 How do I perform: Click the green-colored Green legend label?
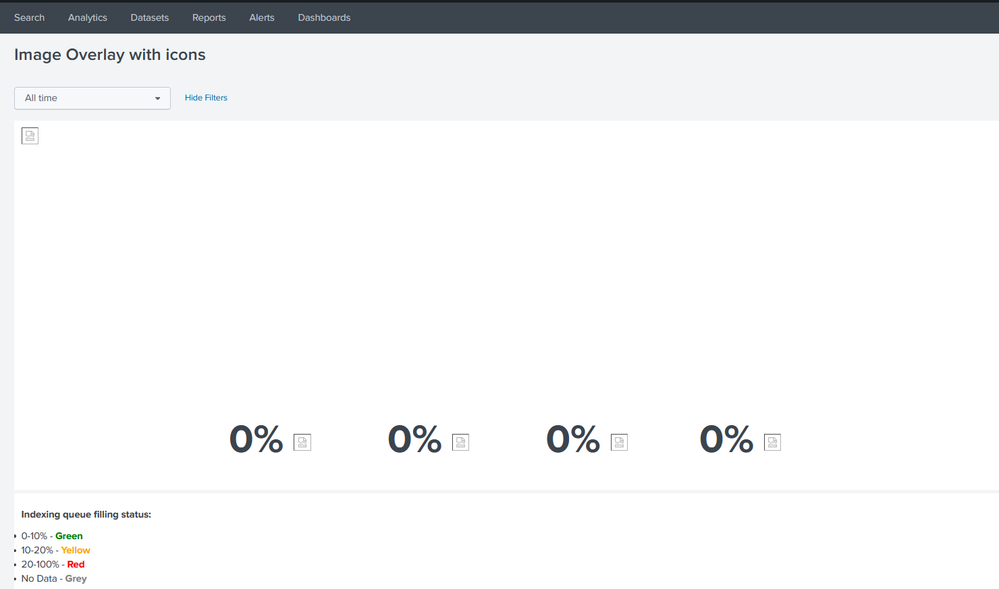69,536
